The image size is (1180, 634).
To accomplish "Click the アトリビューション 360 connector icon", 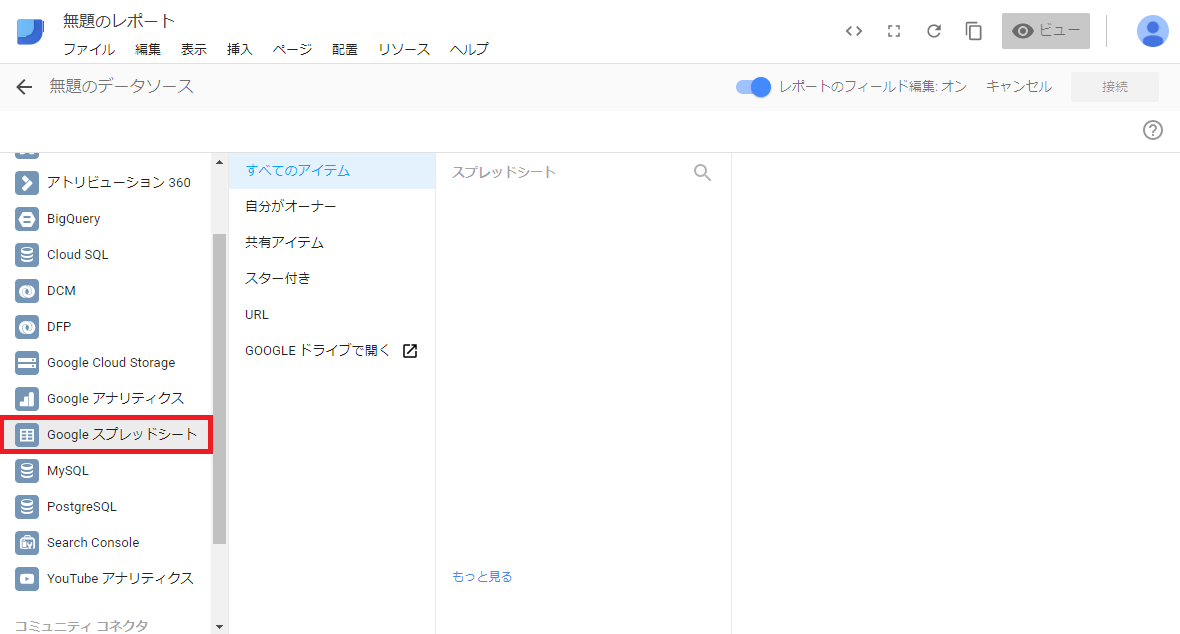I will pyautogui.click(x=27, y=182).
